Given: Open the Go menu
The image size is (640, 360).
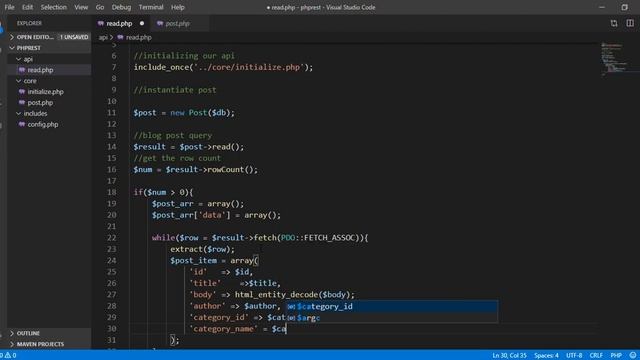Looking at the screenshot, I should (100, 7).
